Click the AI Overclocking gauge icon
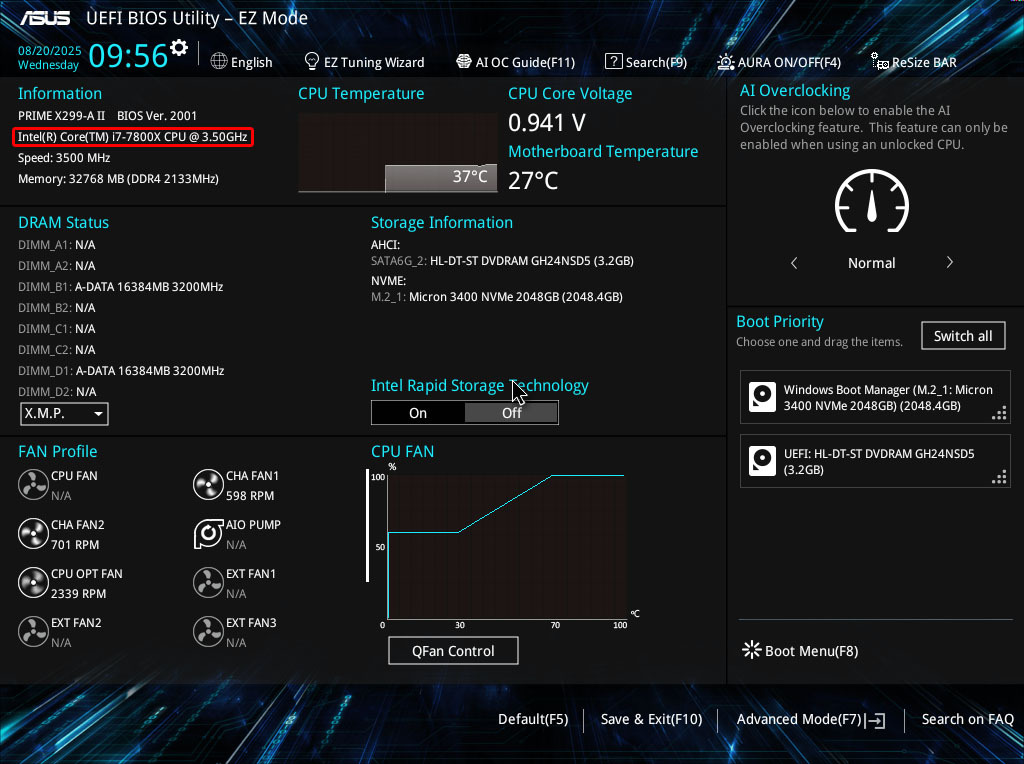The image size is (1024, 764). pyautogui.click(x=872, y=200)
